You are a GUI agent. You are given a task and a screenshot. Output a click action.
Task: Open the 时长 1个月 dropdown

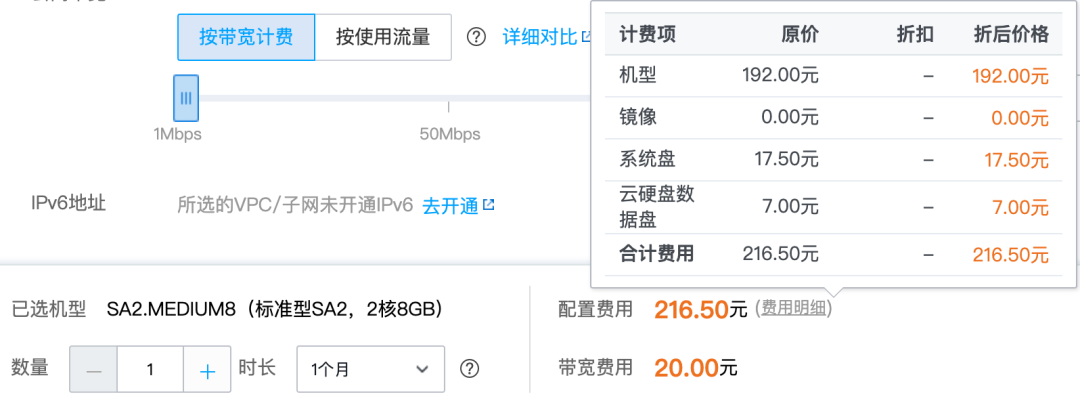click(371, 369)
